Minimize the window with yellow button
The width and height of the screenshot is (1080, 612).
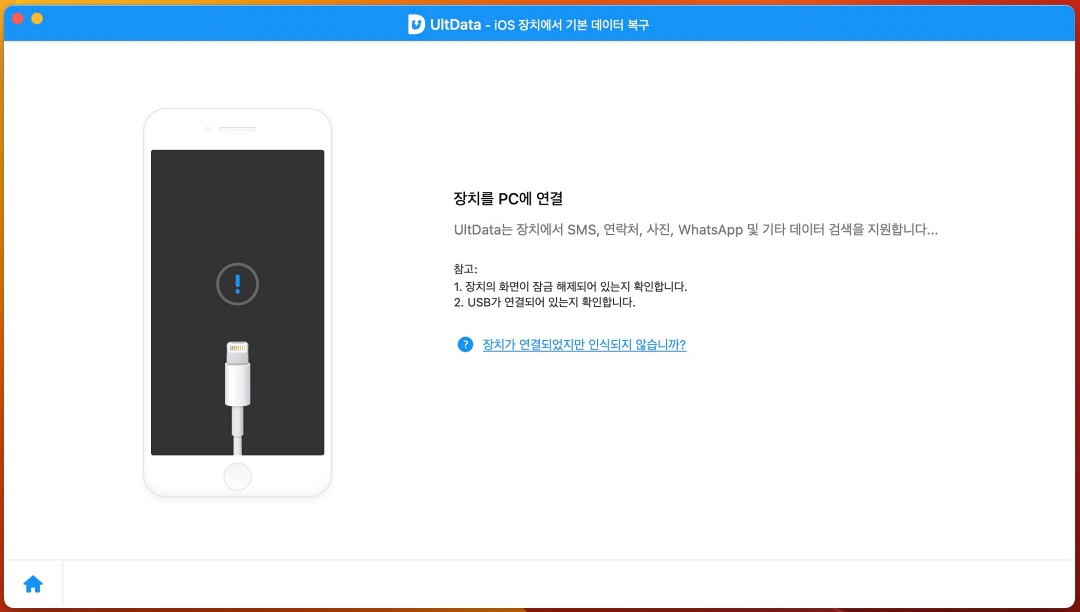37,19
